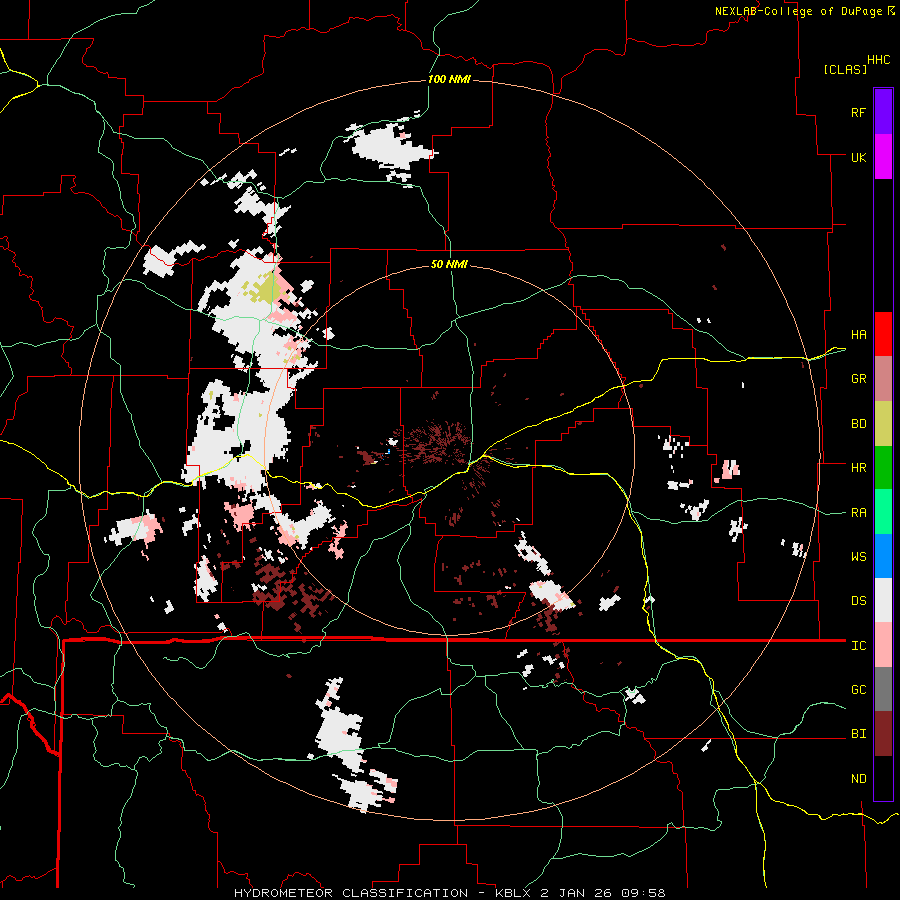Click the BD legend label
The image size is (900, 900).
click(858, 424)
